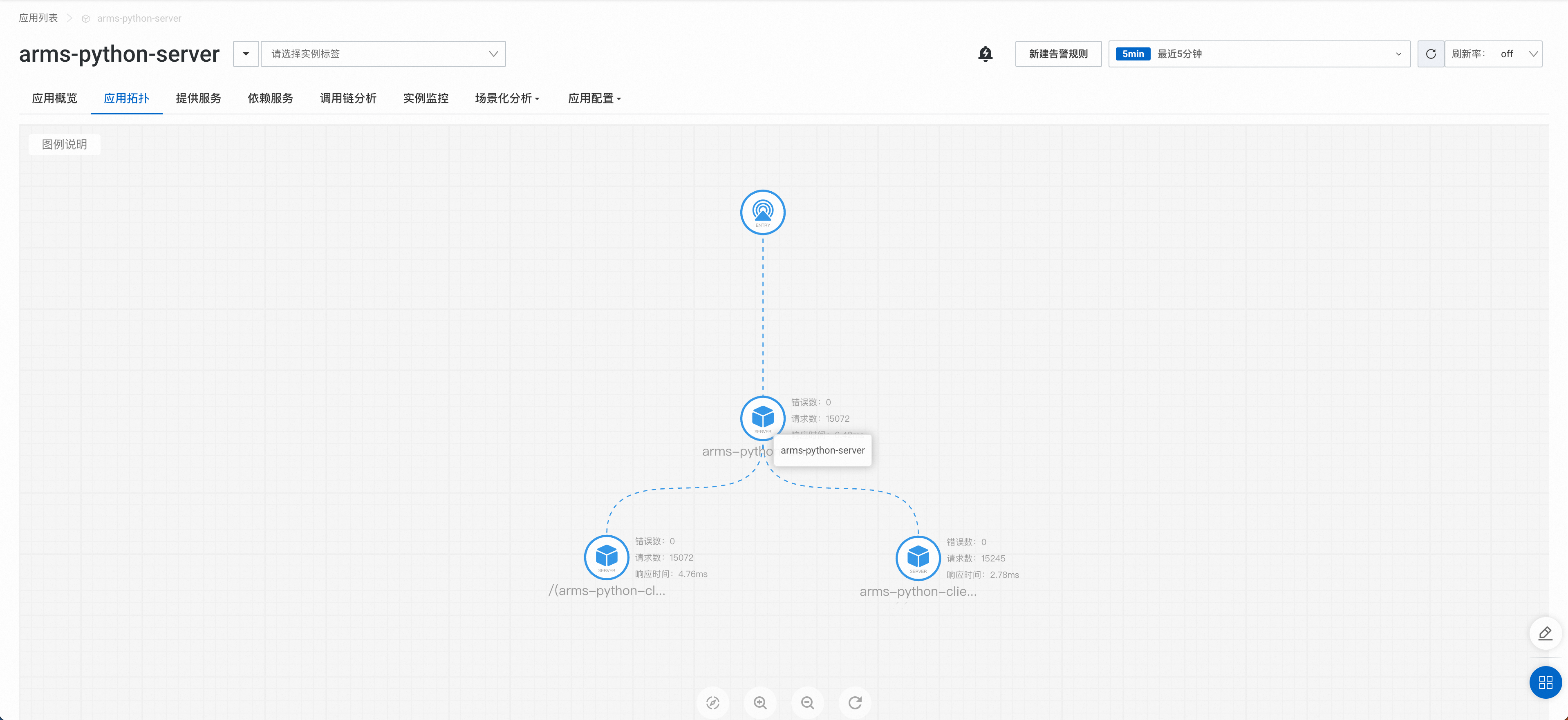The image size is (1568, 720).
Task: Select the /(arms-python-cl... server node
Action: pyautogui.click(x=606, y=556)
